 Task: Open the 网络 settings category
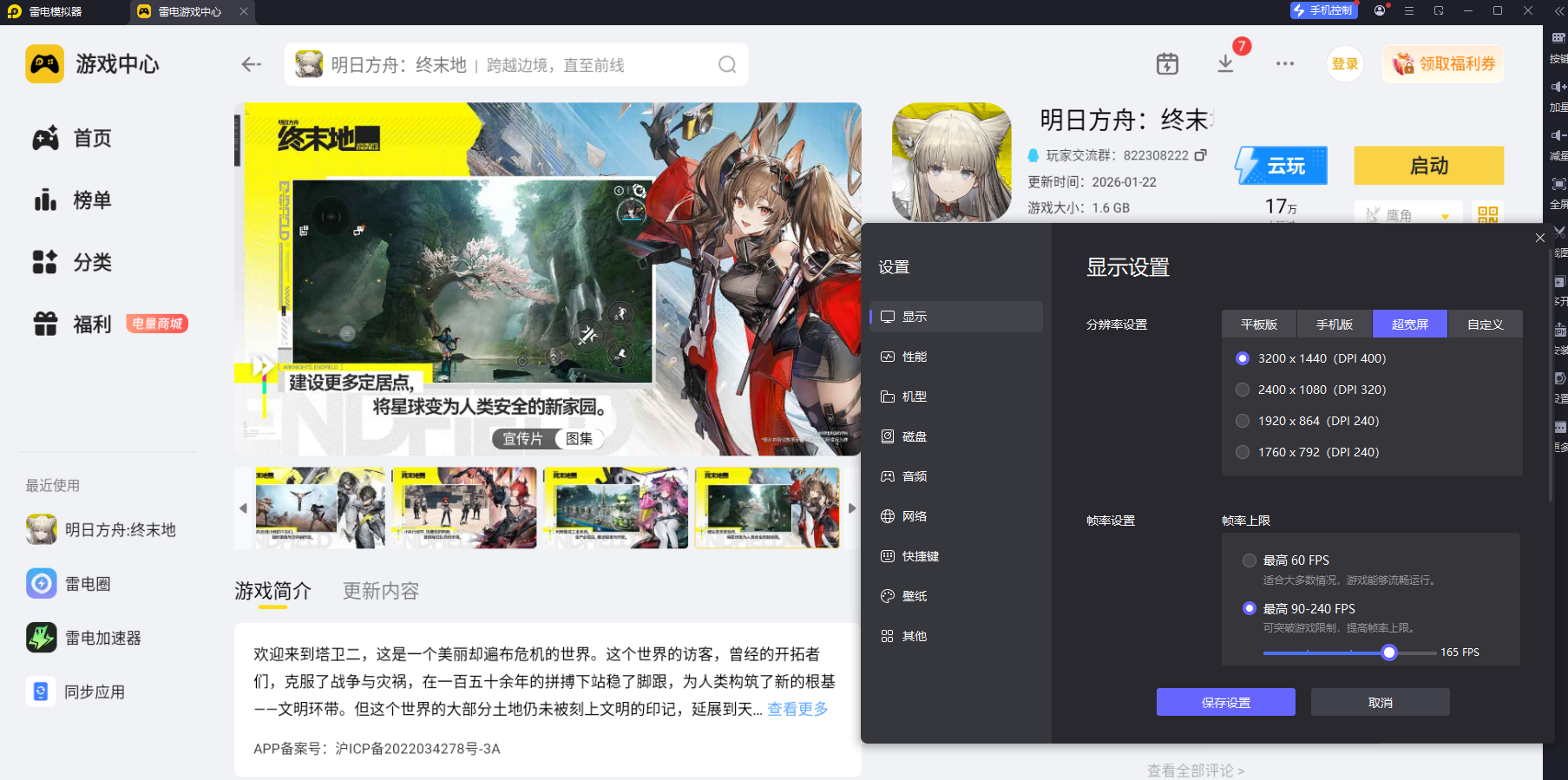pos(956,516)
